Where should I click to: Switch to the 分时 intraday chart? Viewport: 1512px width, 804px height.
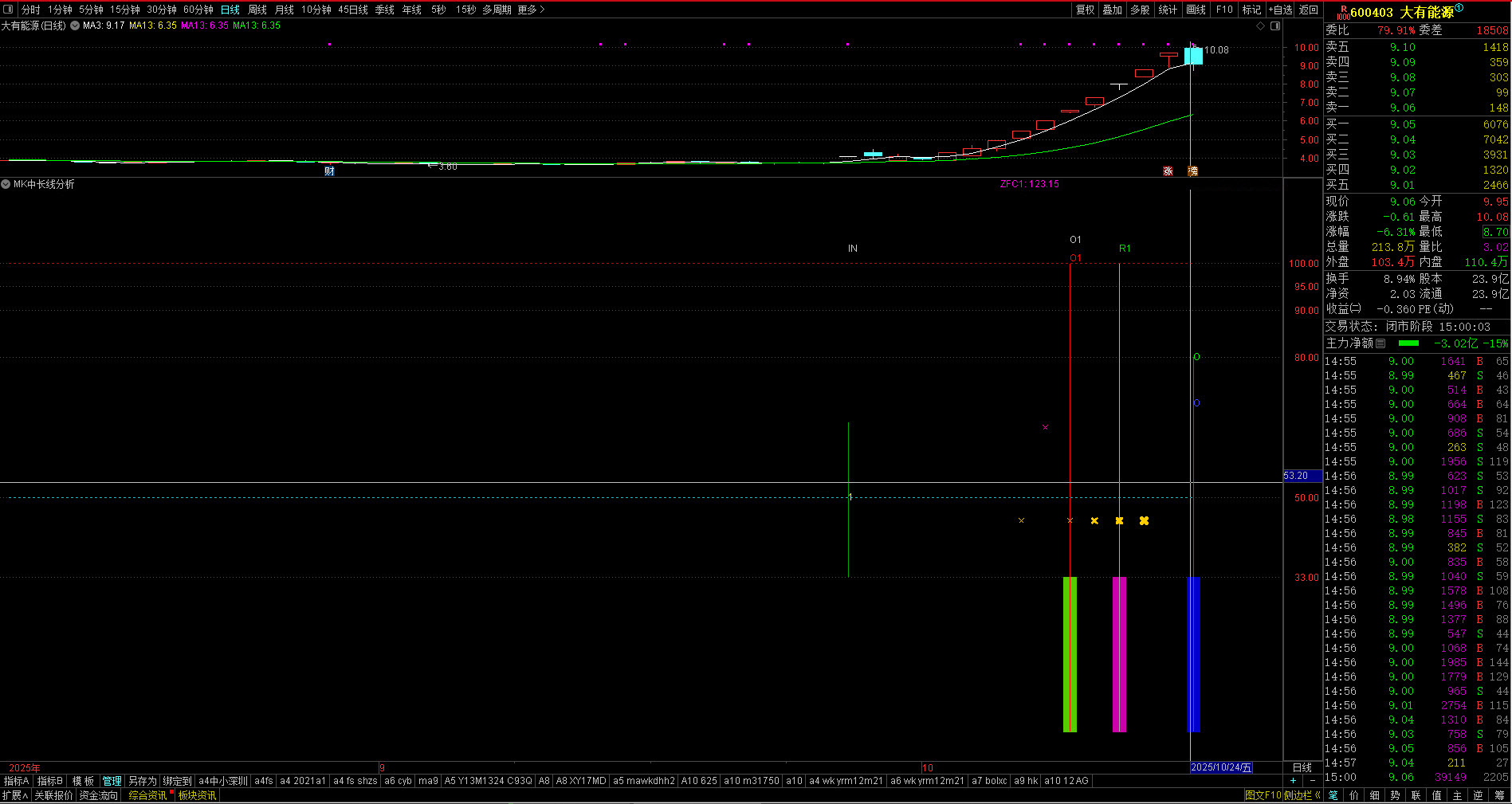30,10
